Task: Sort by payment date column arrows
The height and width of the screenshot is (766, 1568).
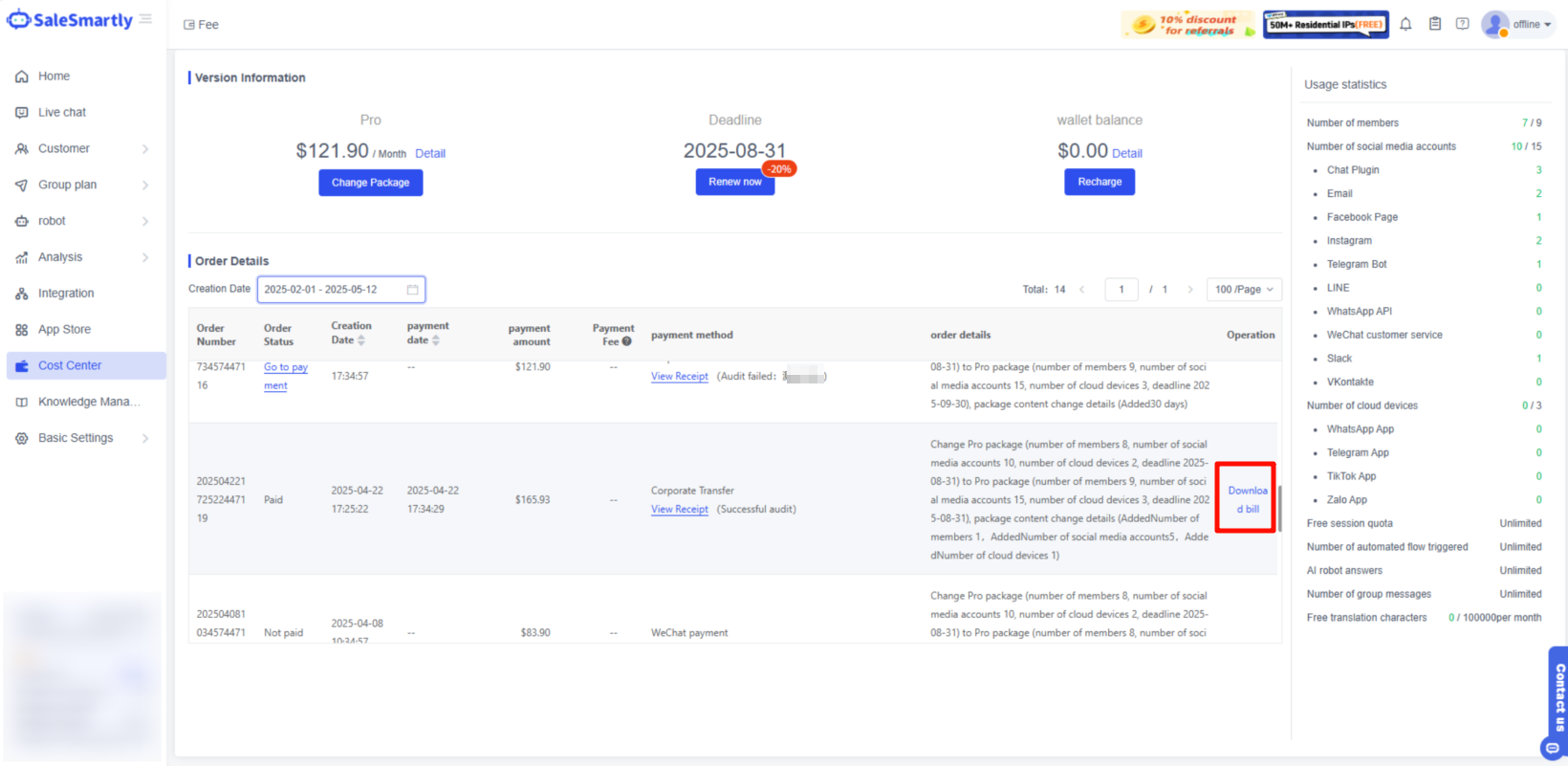Action: point(436,340)
